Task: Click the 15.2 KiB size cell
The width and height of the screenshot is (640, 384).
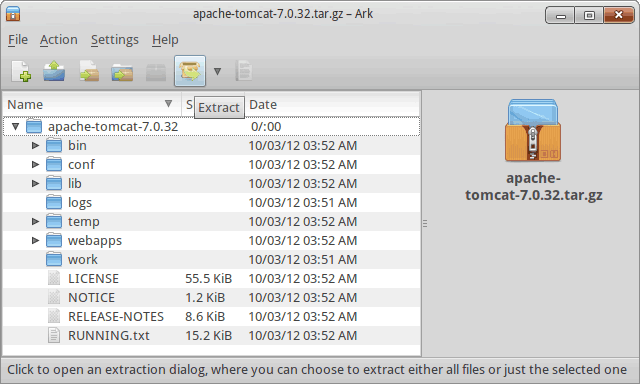Action: click(x=209, y=335)
